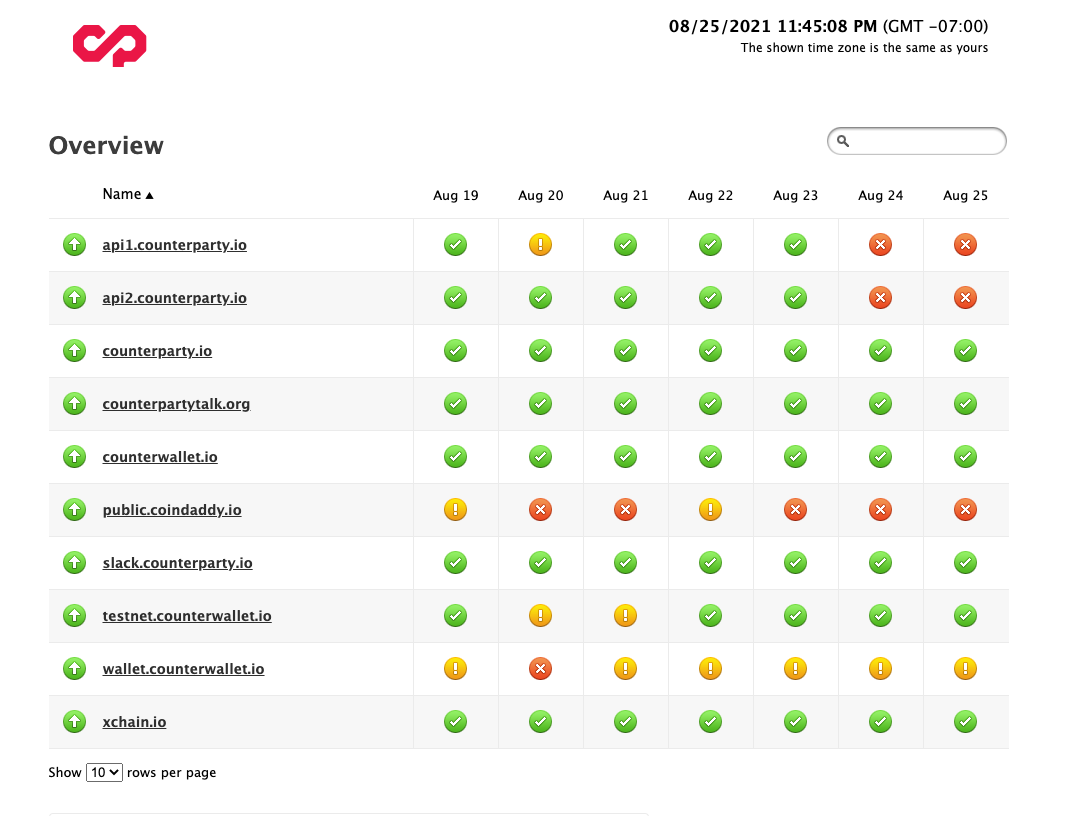The image size is (1071, 816).
Task: Open the slack.counterparty.io link
Action: pyautogui.click(x=178, y=563)
